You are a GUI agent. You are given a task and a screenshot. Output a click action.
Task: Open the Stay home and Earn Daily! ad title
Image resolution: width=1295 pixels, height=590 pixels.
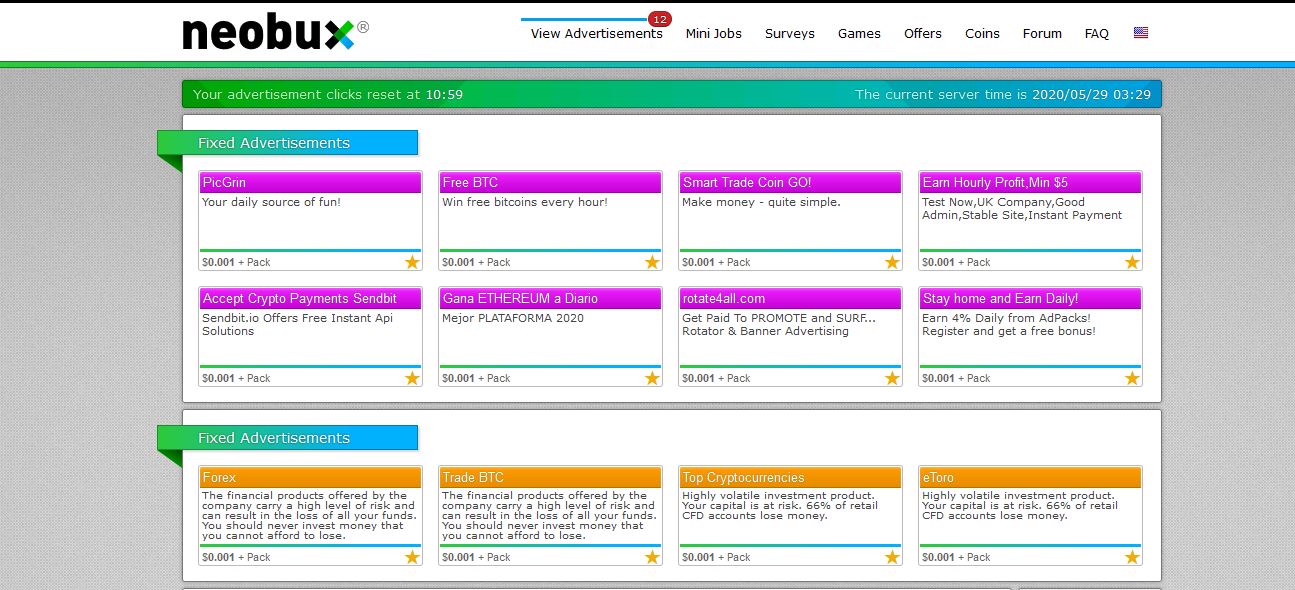[1030, 299]
